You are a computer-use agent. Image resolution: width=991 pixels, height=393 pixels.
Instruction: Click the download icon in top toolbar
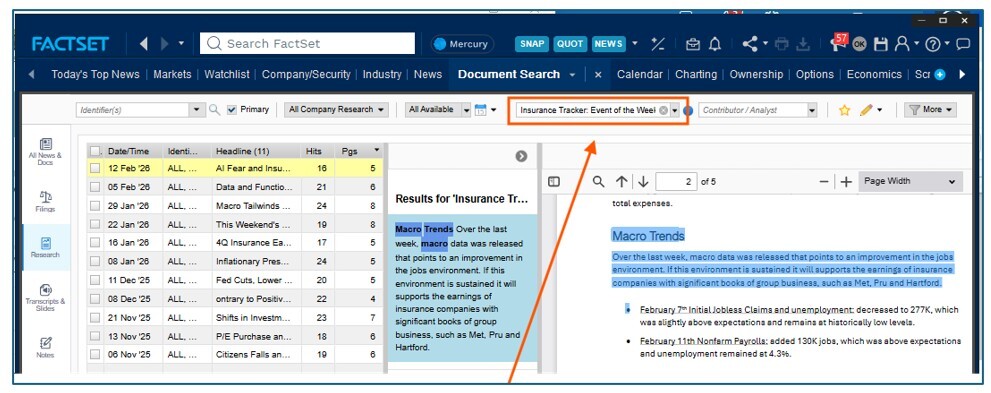803,44
